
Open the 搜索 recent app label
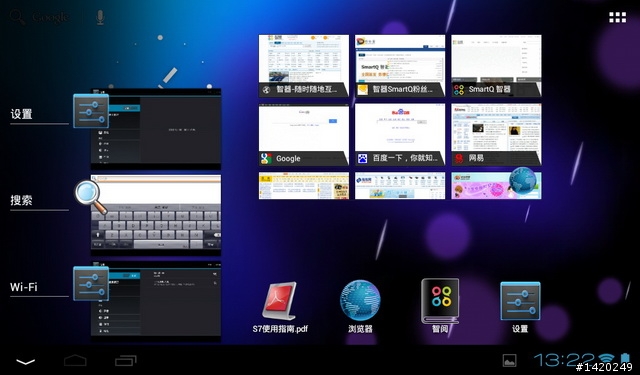click(x=22, y=200)
